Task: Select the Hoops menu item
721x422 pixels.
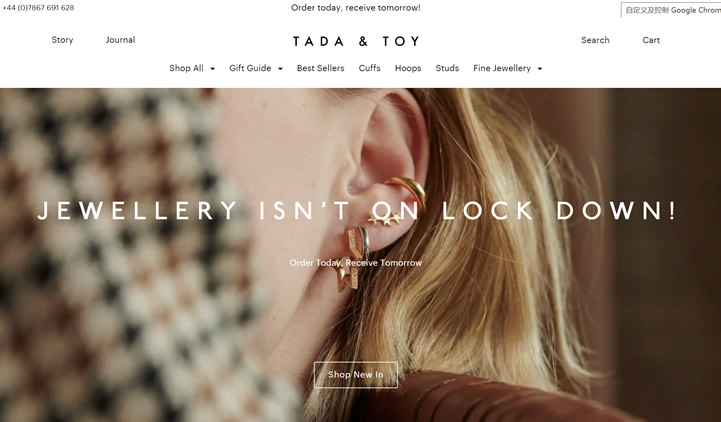Action: 408,68
